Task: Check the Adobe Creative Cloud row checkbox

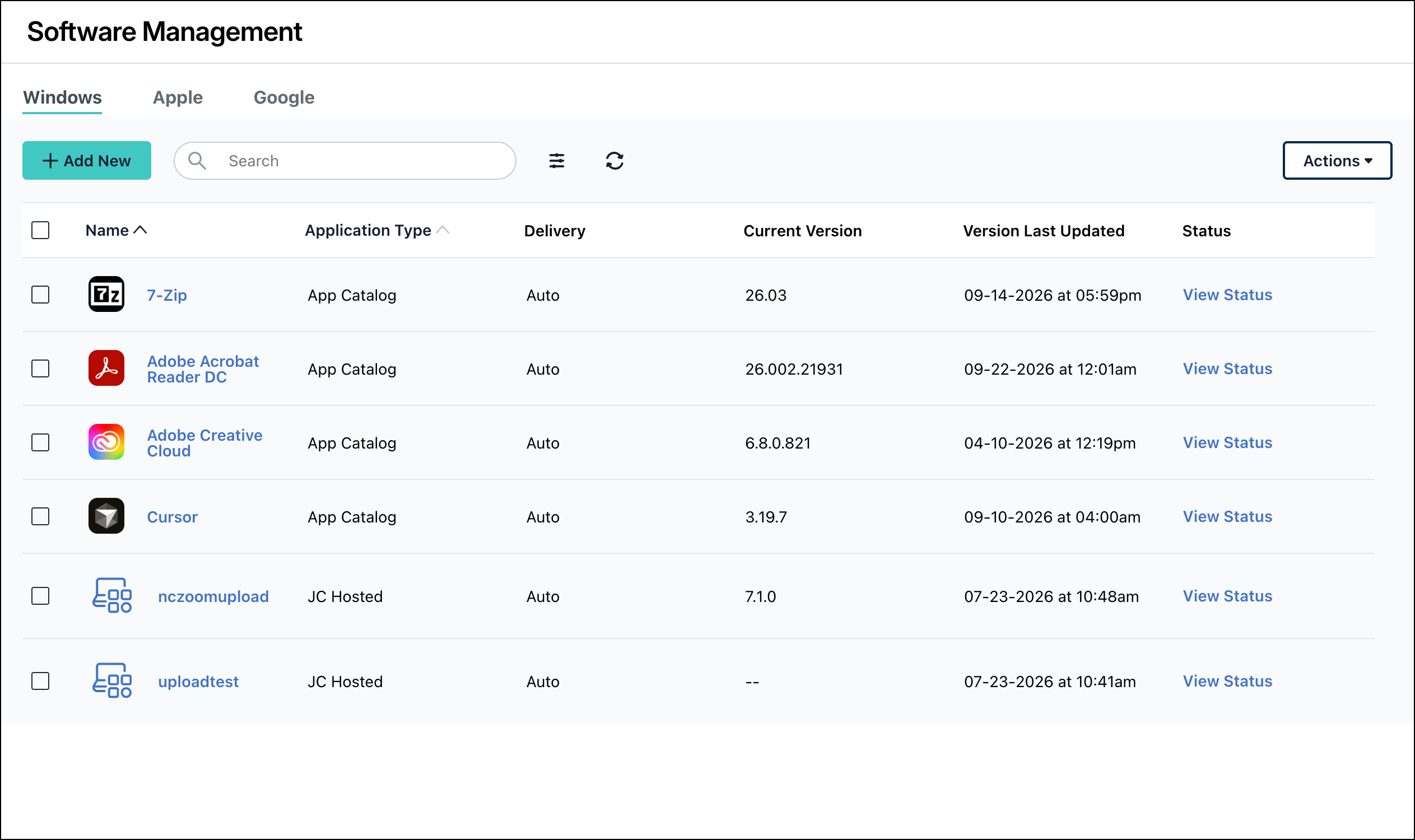Action: point(40,442)
